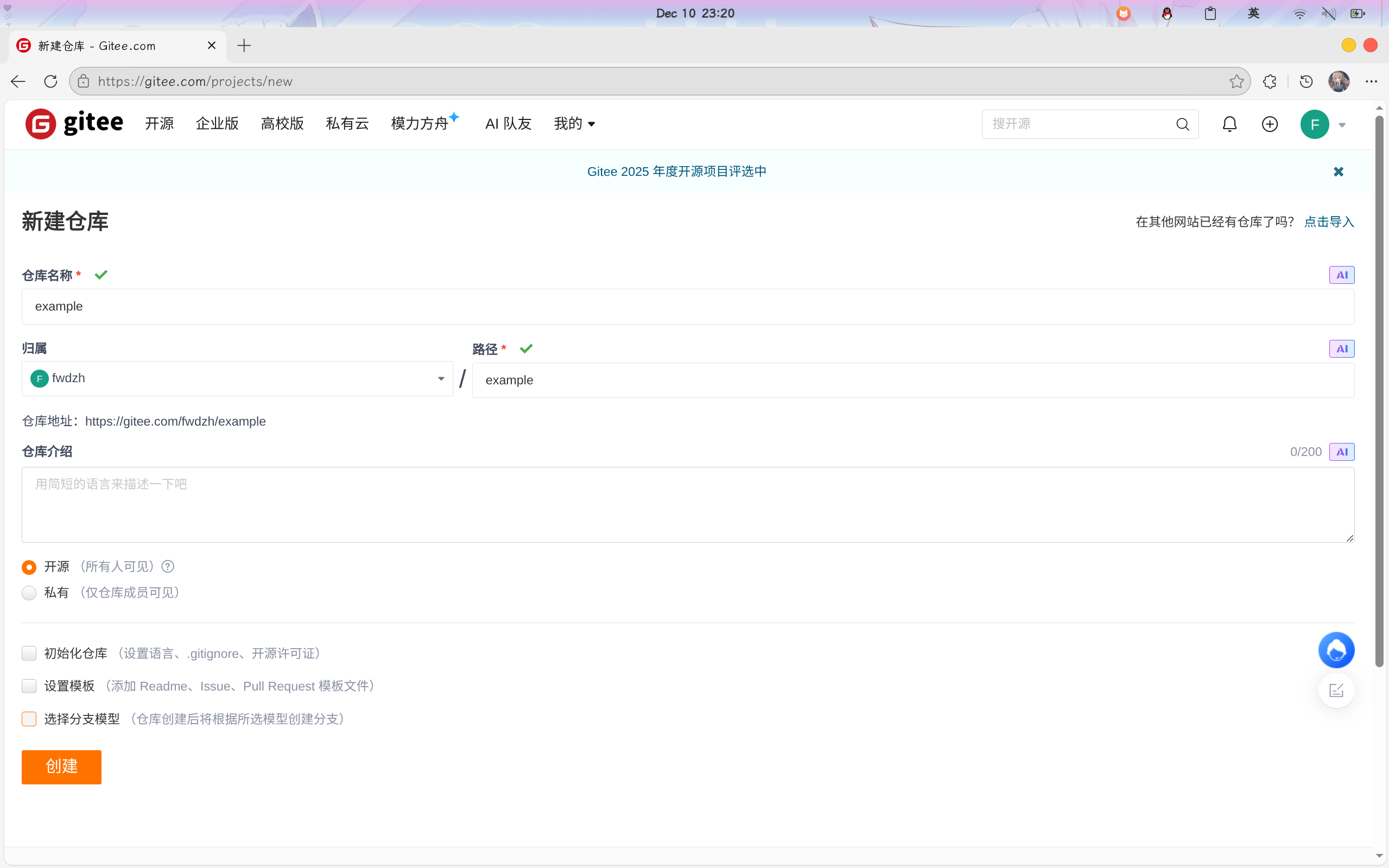Click AI button next to path field

1341,349
